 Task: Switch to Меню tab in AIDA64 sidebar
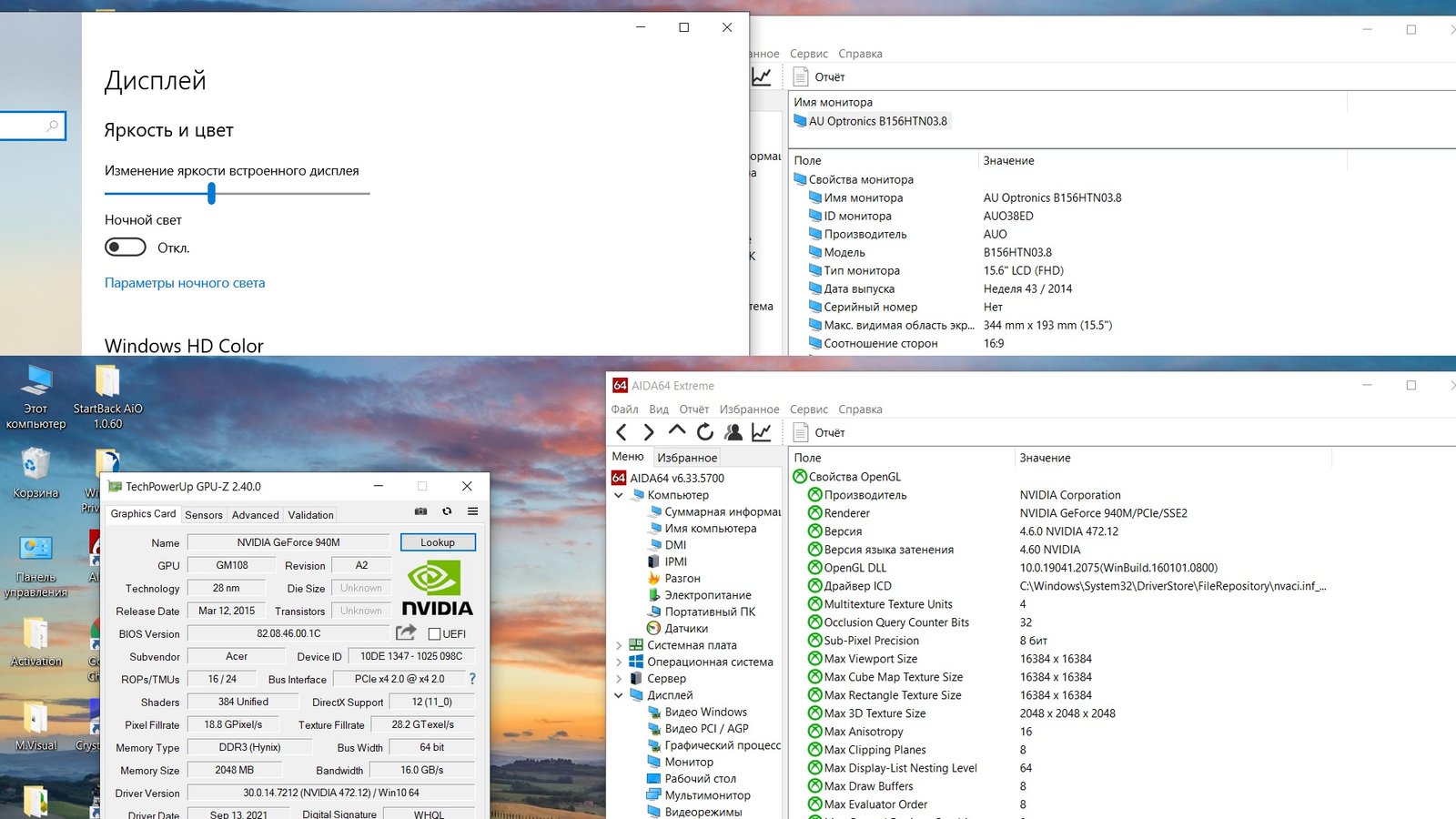click(x=628, y=457)
